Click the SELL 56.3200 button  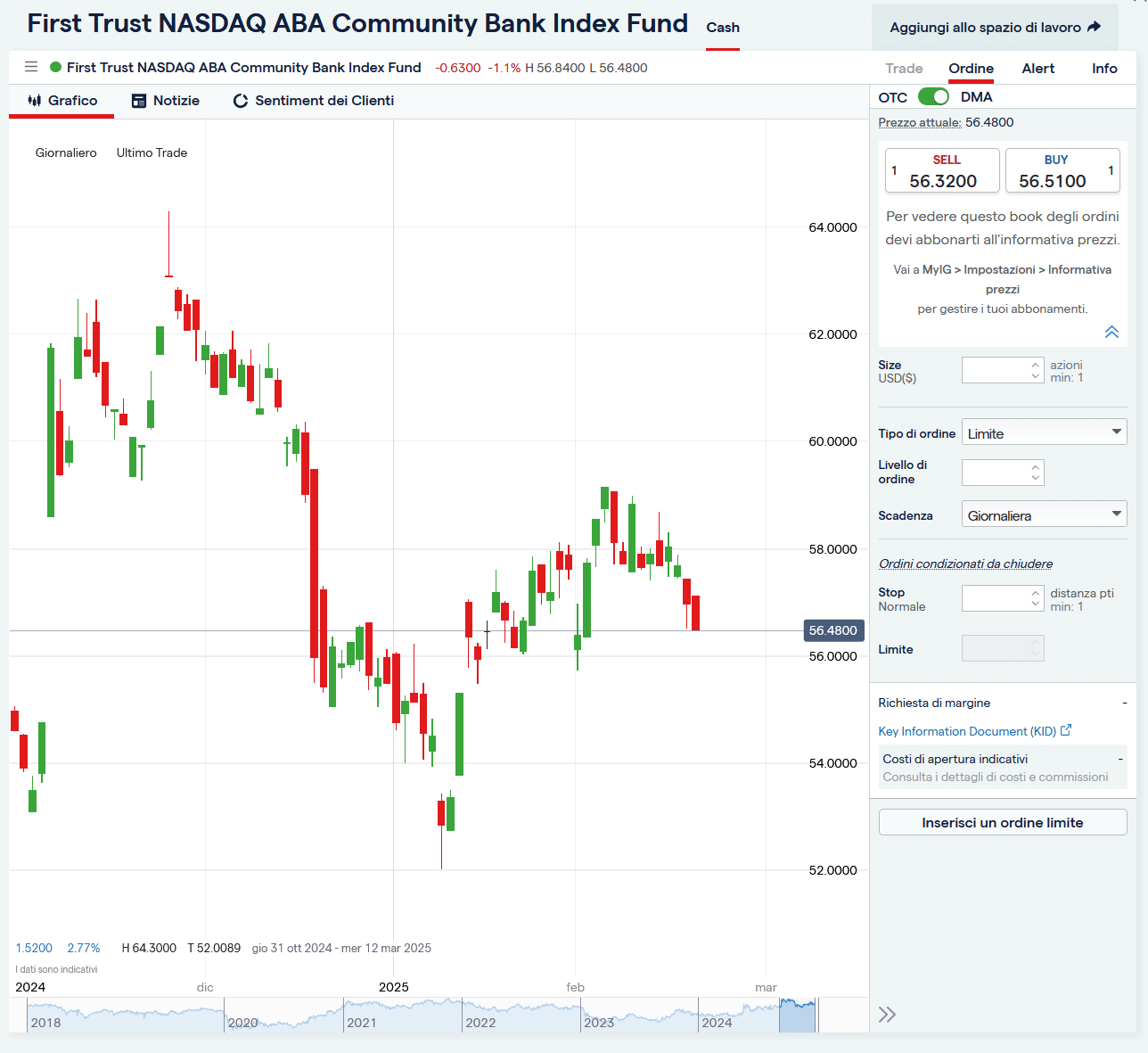(x=942, y=170)
